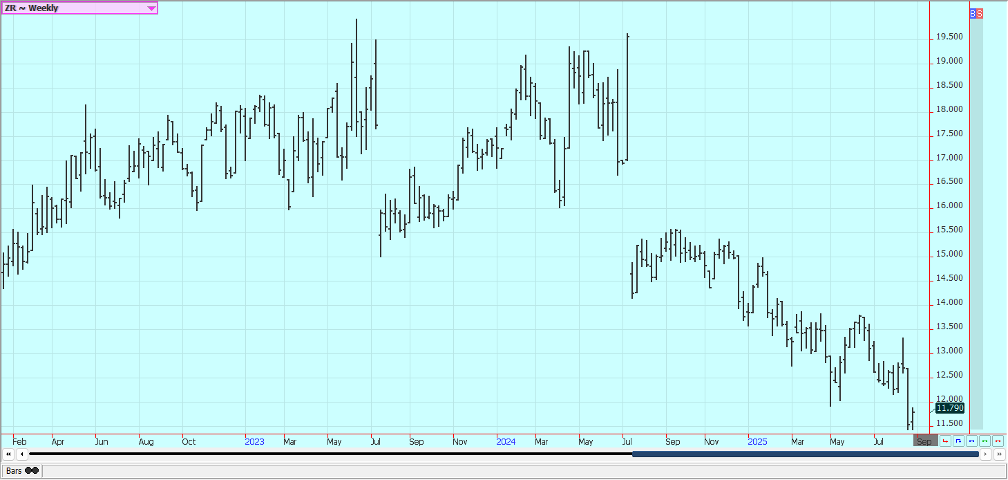1008x480 pixels.
Task: Click the green dash icon in bottom toolbar
Action: click(985, 441)
